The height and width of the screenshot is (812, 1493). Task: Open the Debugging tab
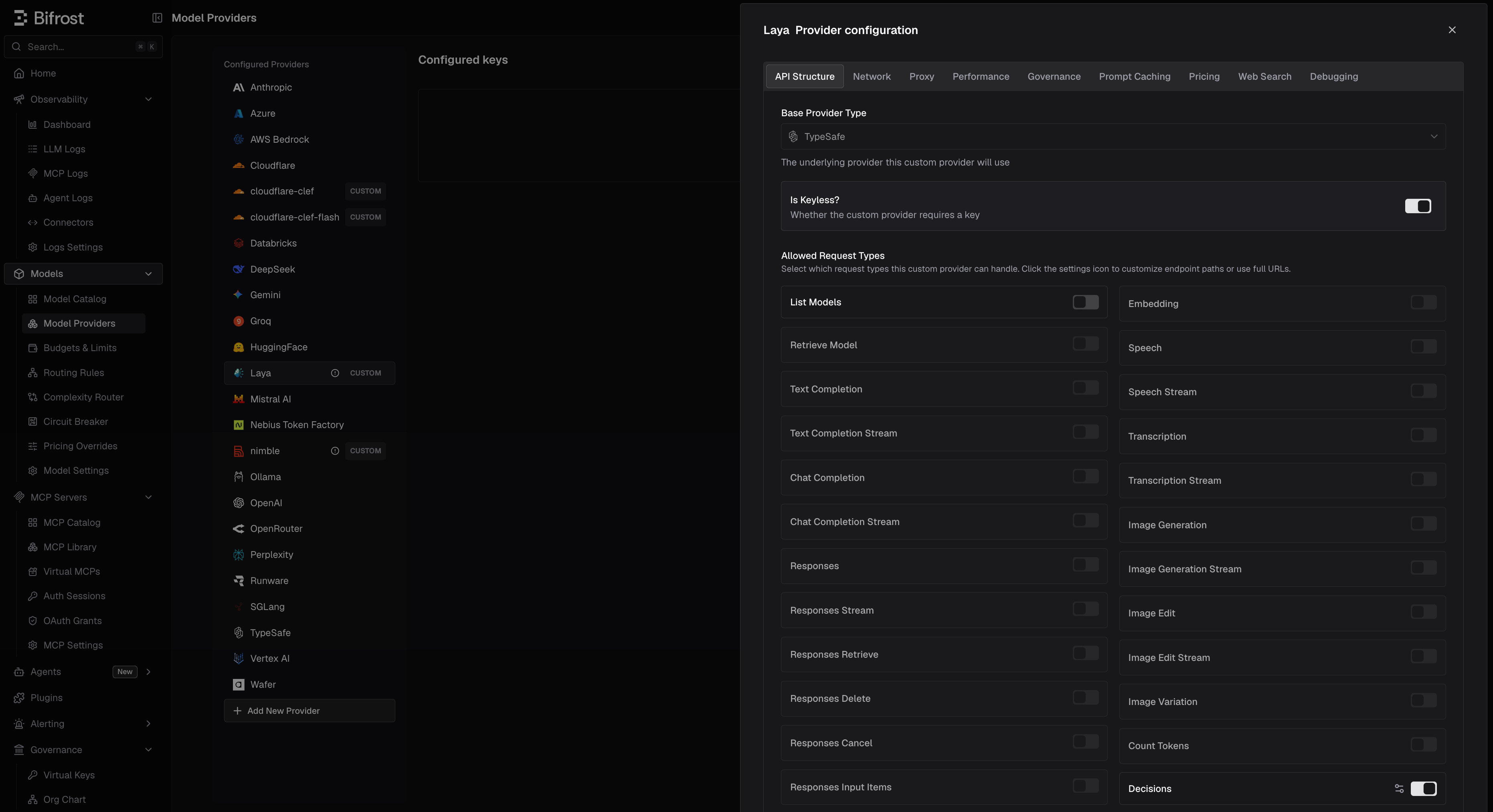click(1333, 77)
